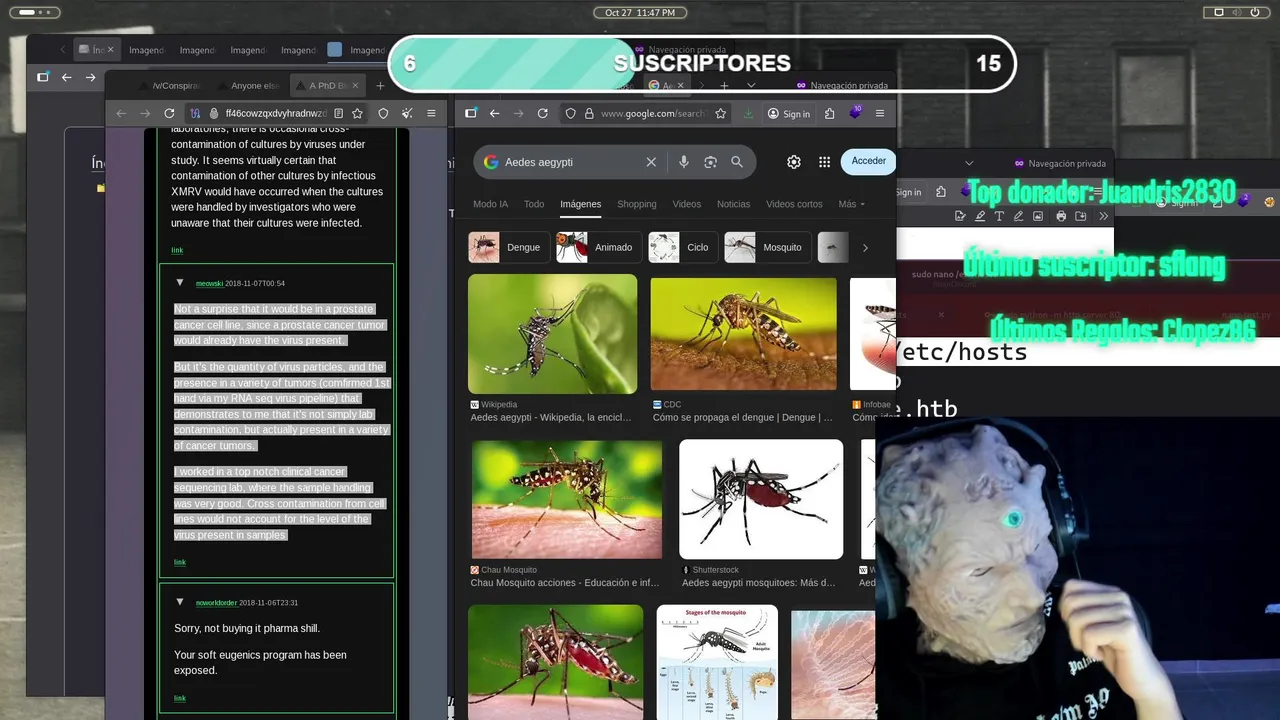Screen dimensions: 1280x720
Task: Select the Dengue suggestion chip
Action: coord(508,247)
